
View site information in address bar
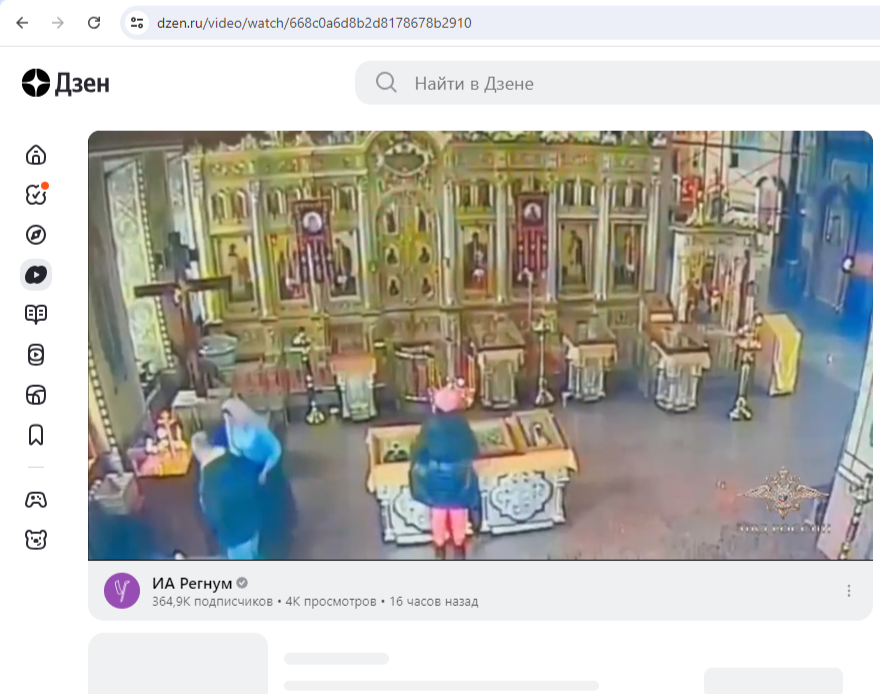click(x=137, y=23)
